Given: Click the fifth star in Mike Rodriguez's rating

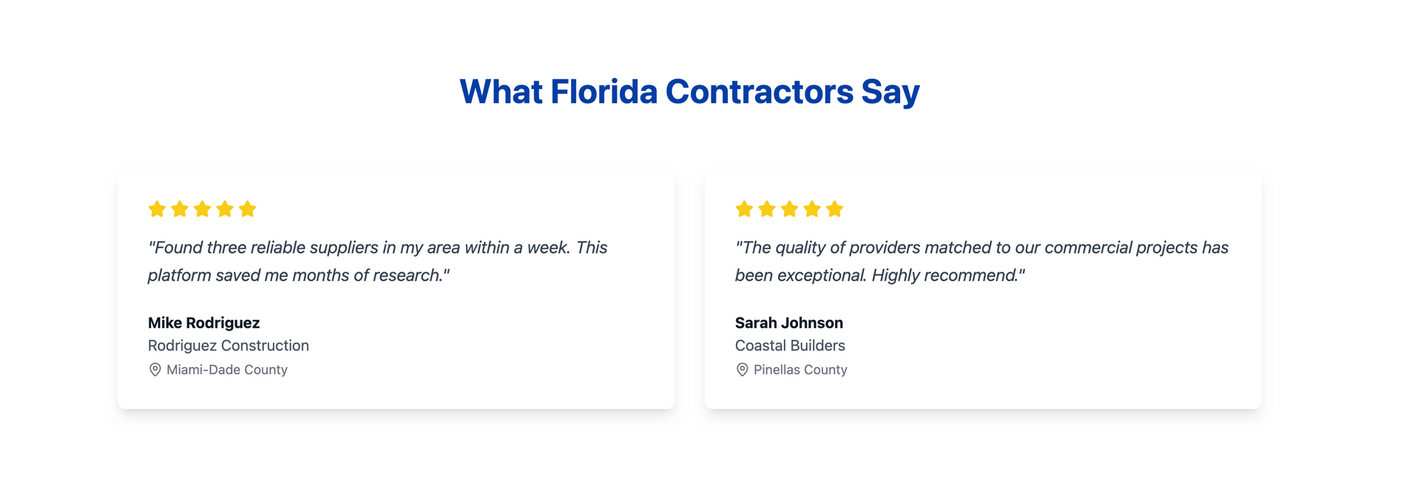Looking at the screenshot, I should point(248,209).
